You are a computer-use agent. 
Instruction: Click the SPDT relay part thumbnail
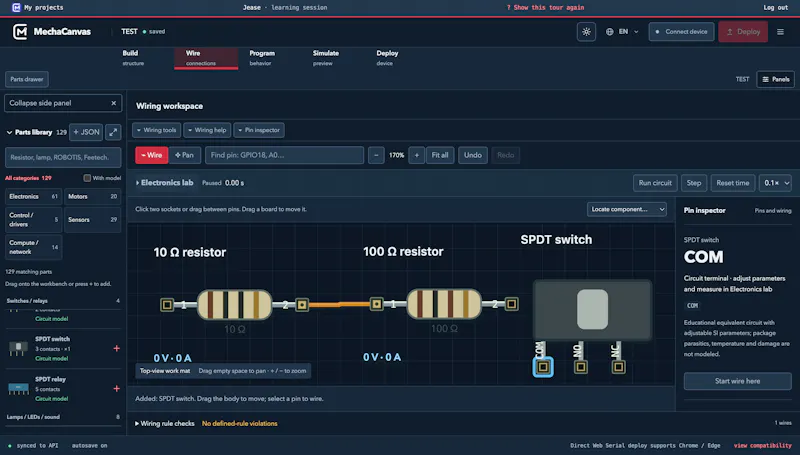coord(18,389)
